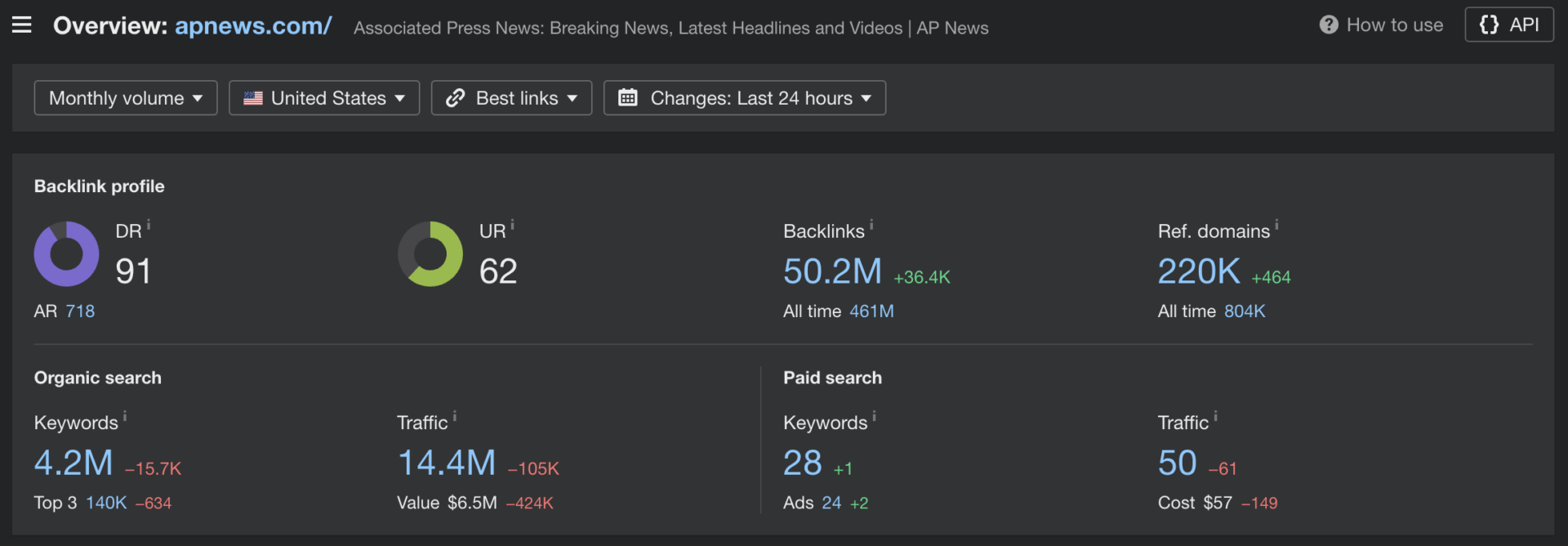Click the Paid search heading

coord(832,378)
